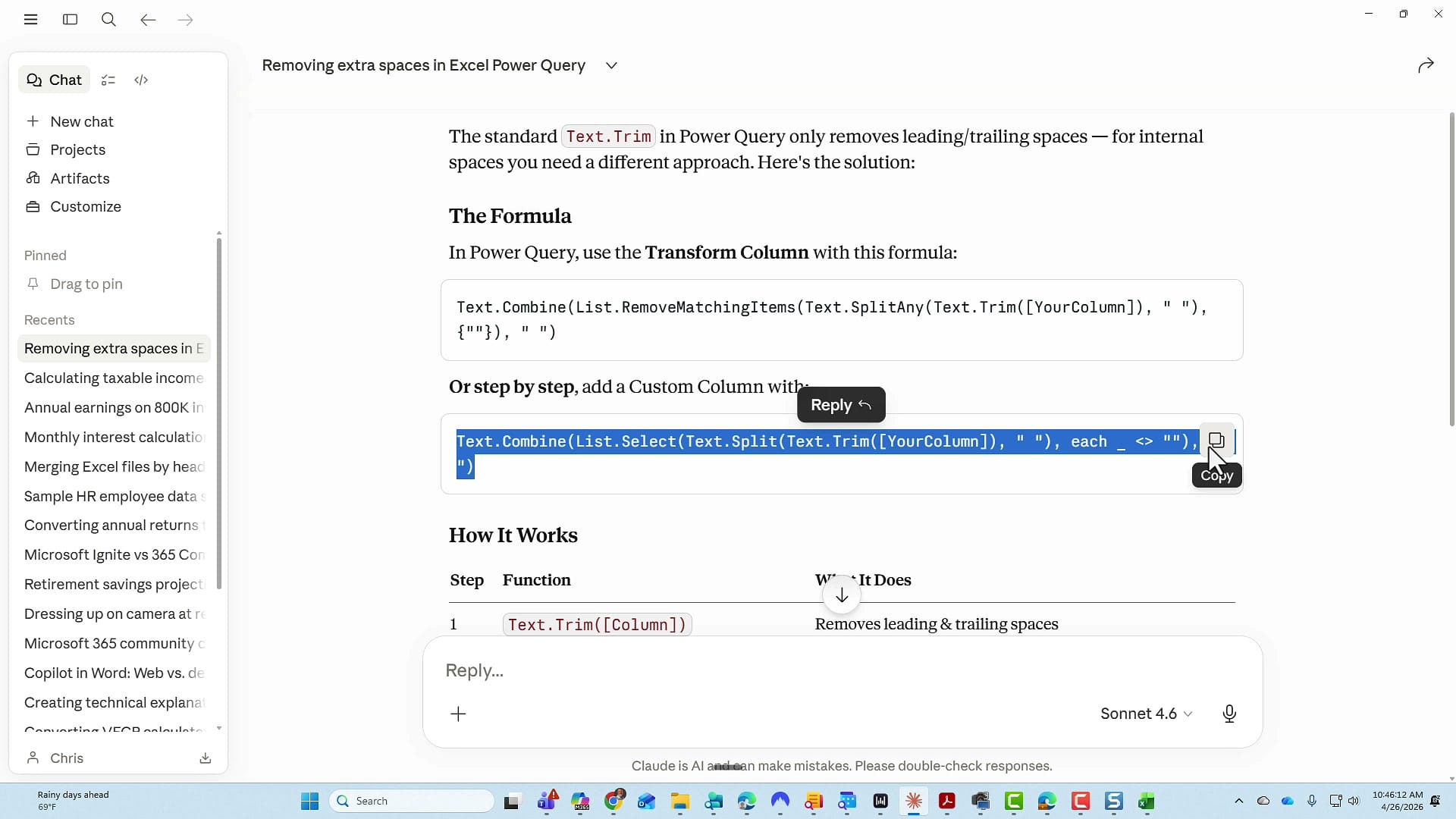The height and width of the screenshot is (819, 1456).
Task: Navigate forward with the forward arrow
Action: tap(186, 20)
